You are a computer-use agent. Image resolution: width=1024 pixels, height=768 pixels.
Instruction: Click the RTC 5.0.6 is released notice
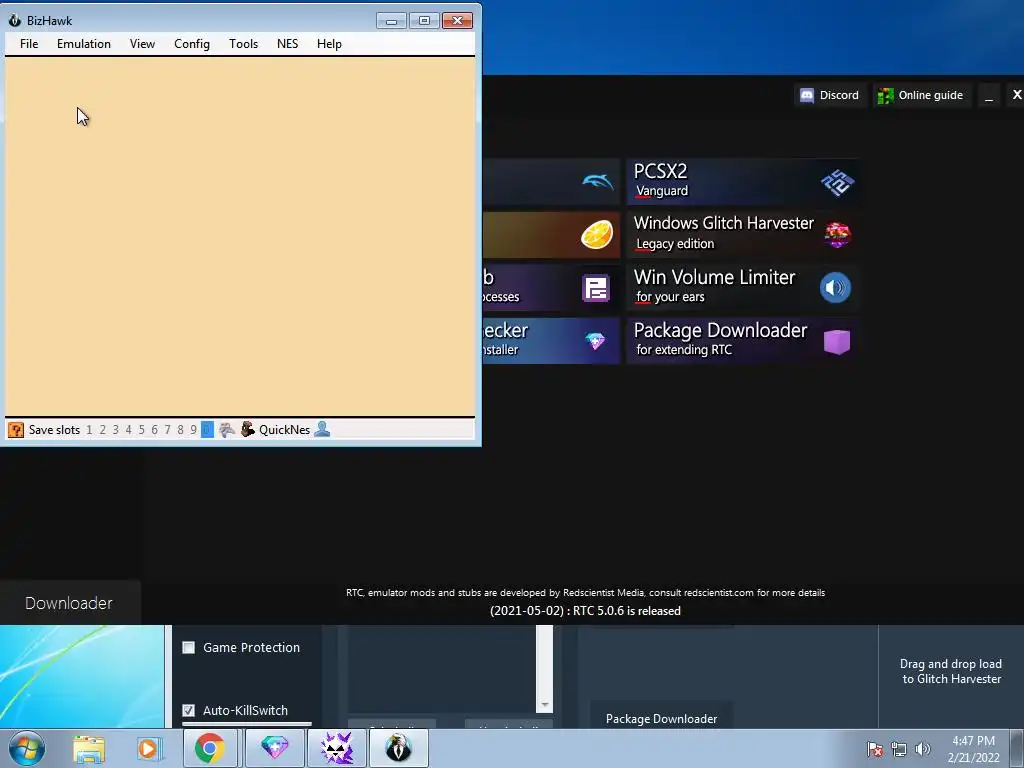(x=585, y=611)
